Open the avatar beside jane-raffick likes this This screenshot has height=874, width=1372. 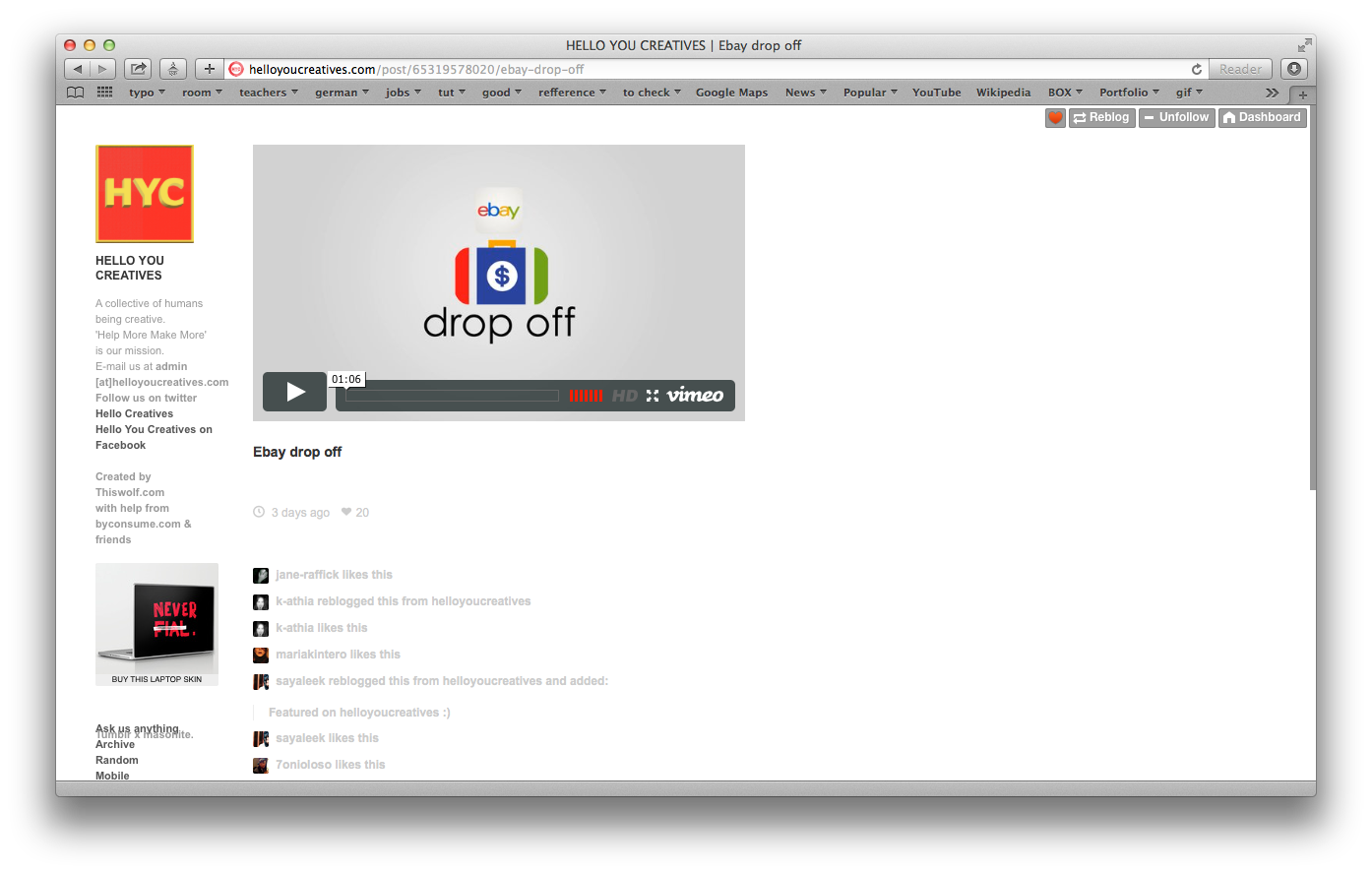(x=261, y=576)
